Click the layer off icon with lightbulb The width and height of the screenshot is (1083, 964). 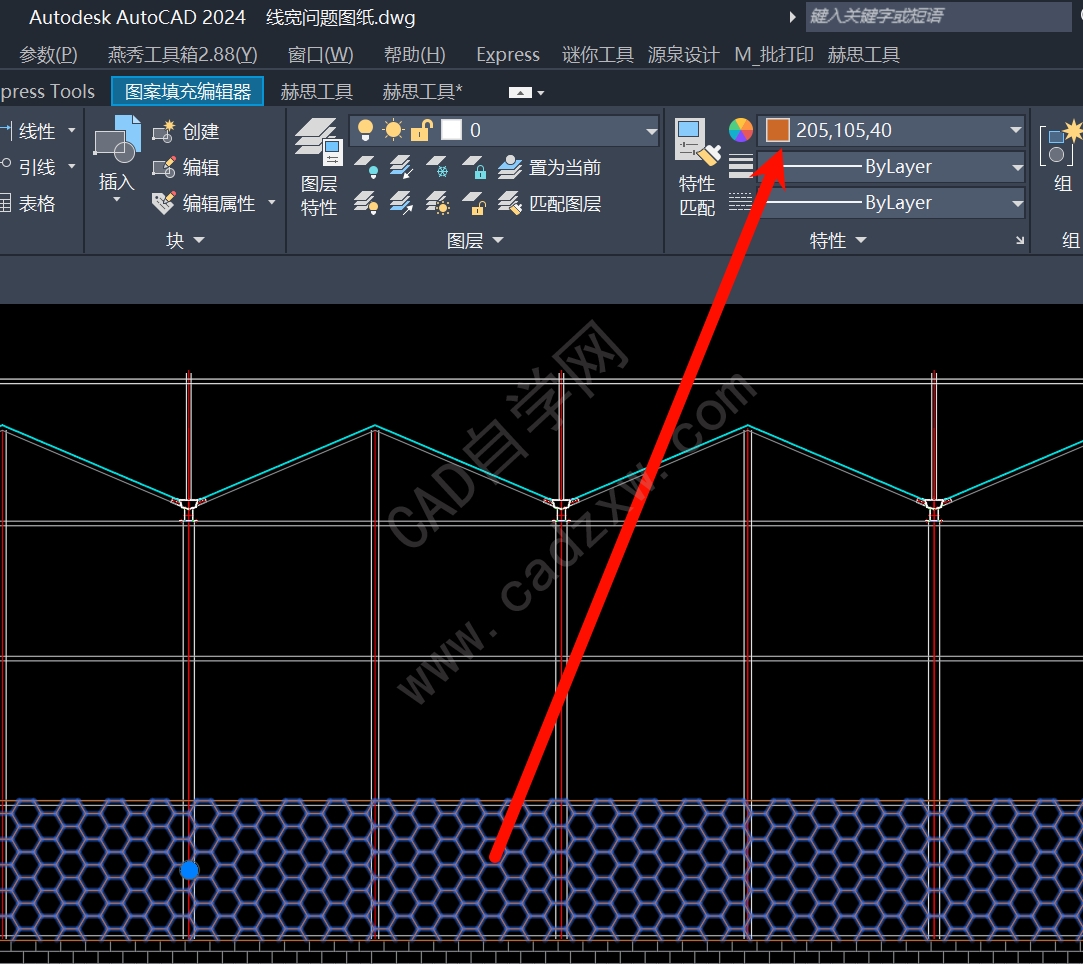point(365,167)
